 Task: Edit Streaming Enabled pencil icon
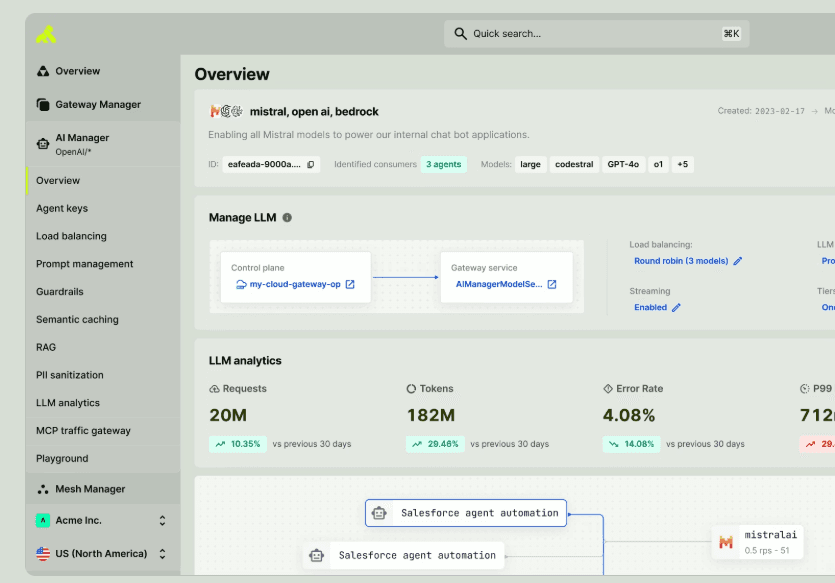point(676,307)
